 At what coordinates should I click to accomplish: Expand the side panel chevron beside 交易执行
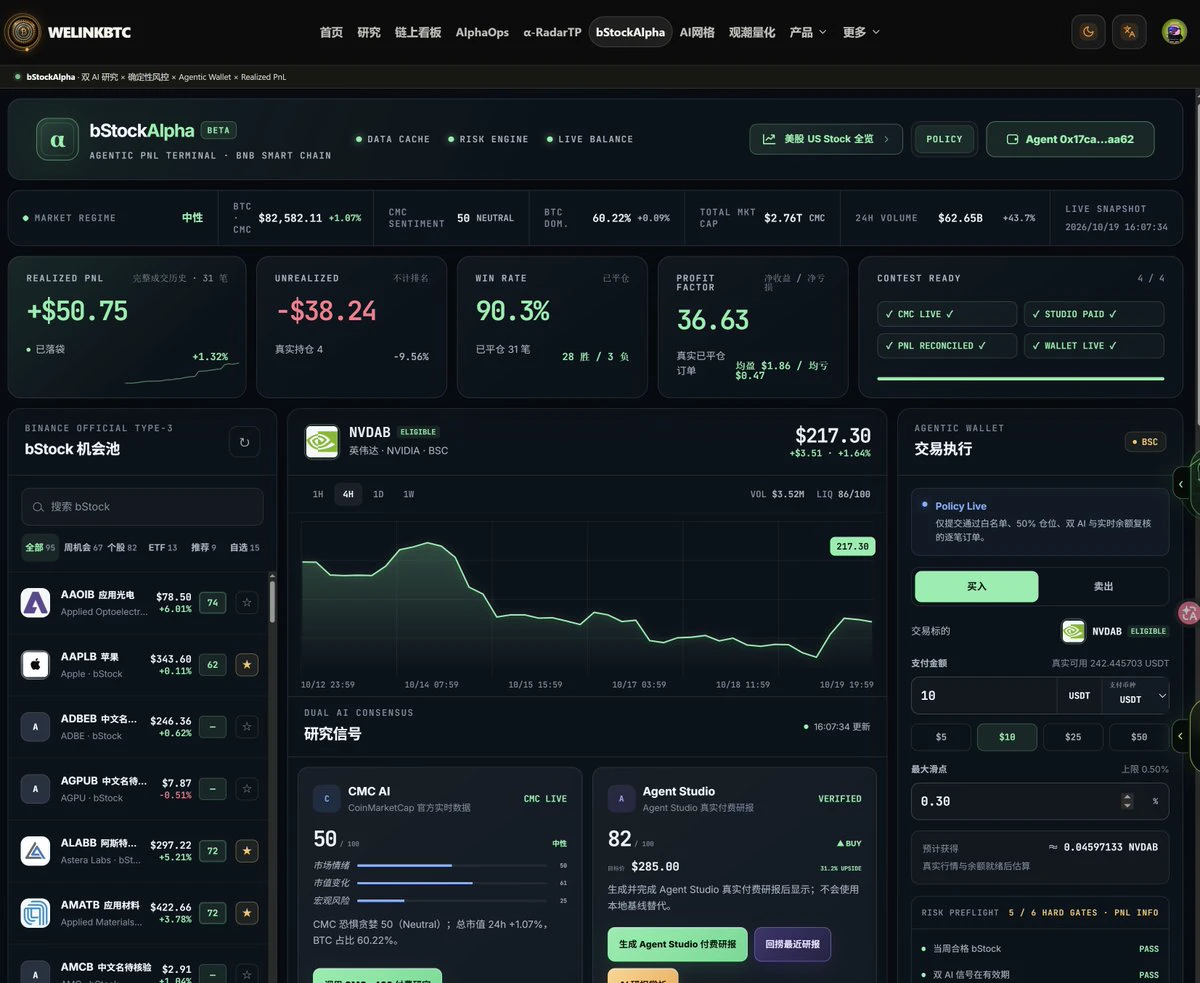click(1181, 484)
